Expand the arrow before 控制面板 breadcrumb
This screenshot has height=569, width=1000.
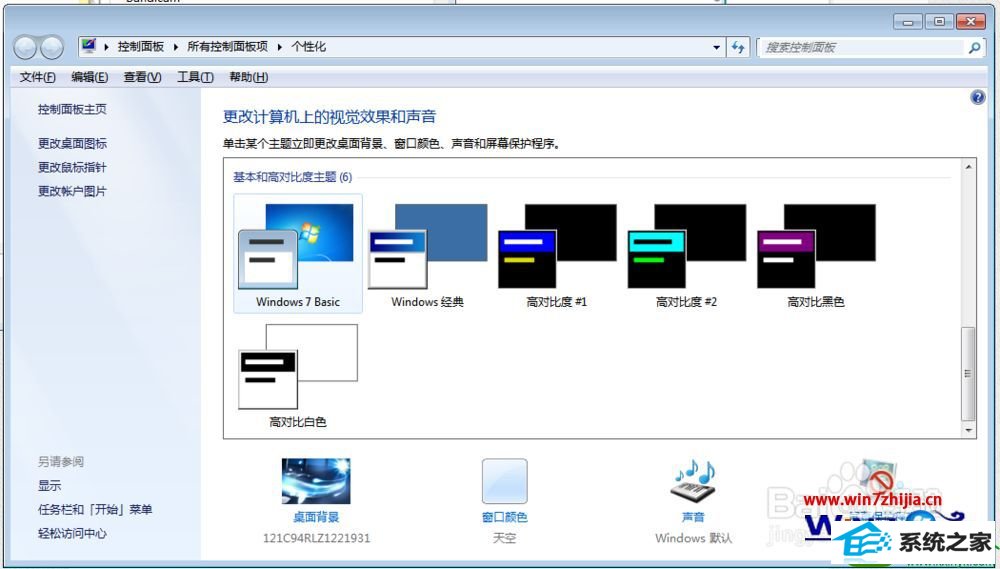click(x=106, y=47)
